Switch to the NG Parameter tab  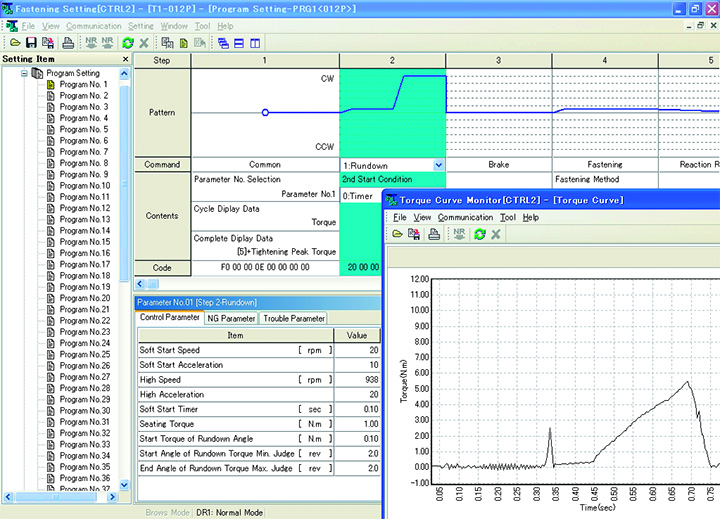click(231, 319)
